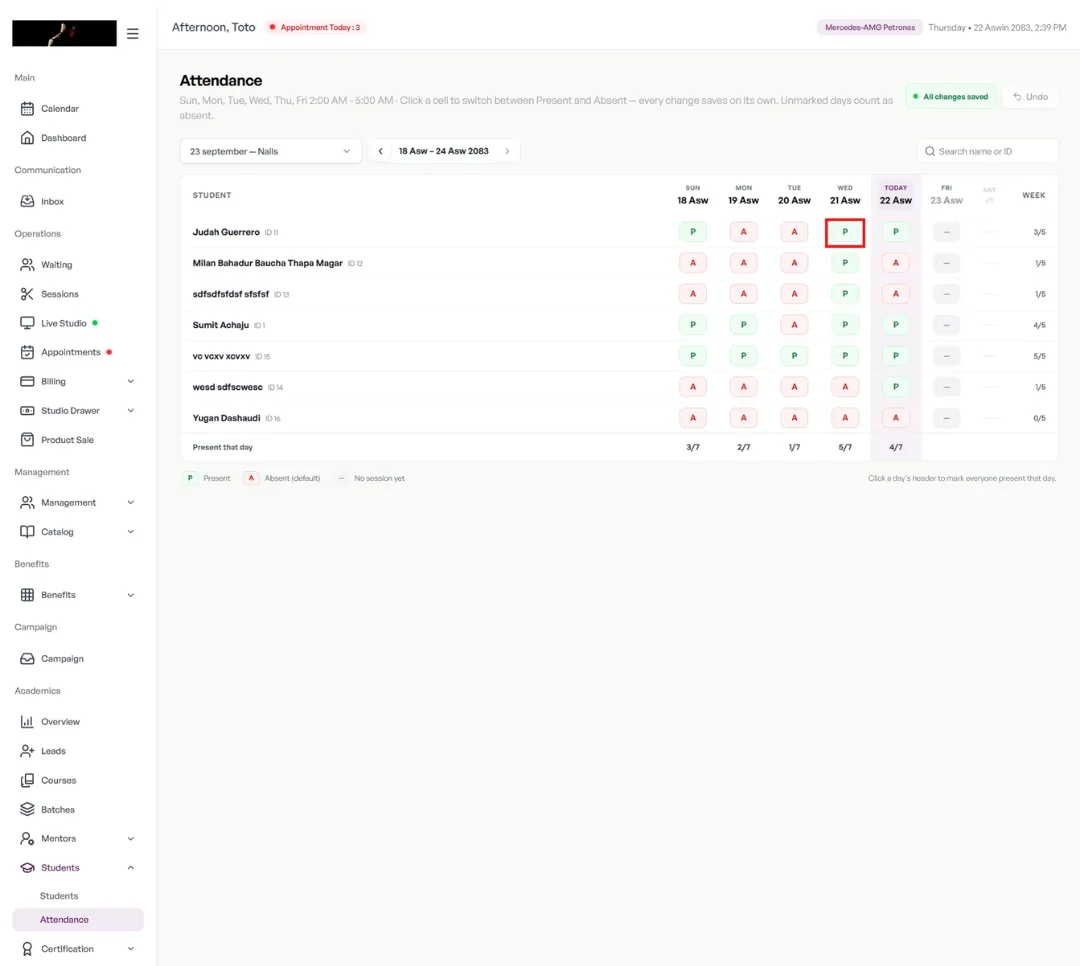
Task: Toggle Sumit Achaju's Tuesday 20 Asw attendance
Action: [x=794, y=325]
